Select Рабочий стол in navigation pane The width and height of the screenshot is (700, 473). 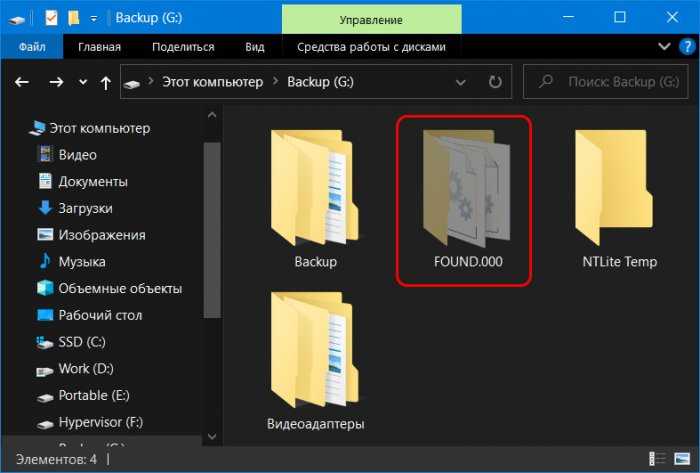(89, 315)
